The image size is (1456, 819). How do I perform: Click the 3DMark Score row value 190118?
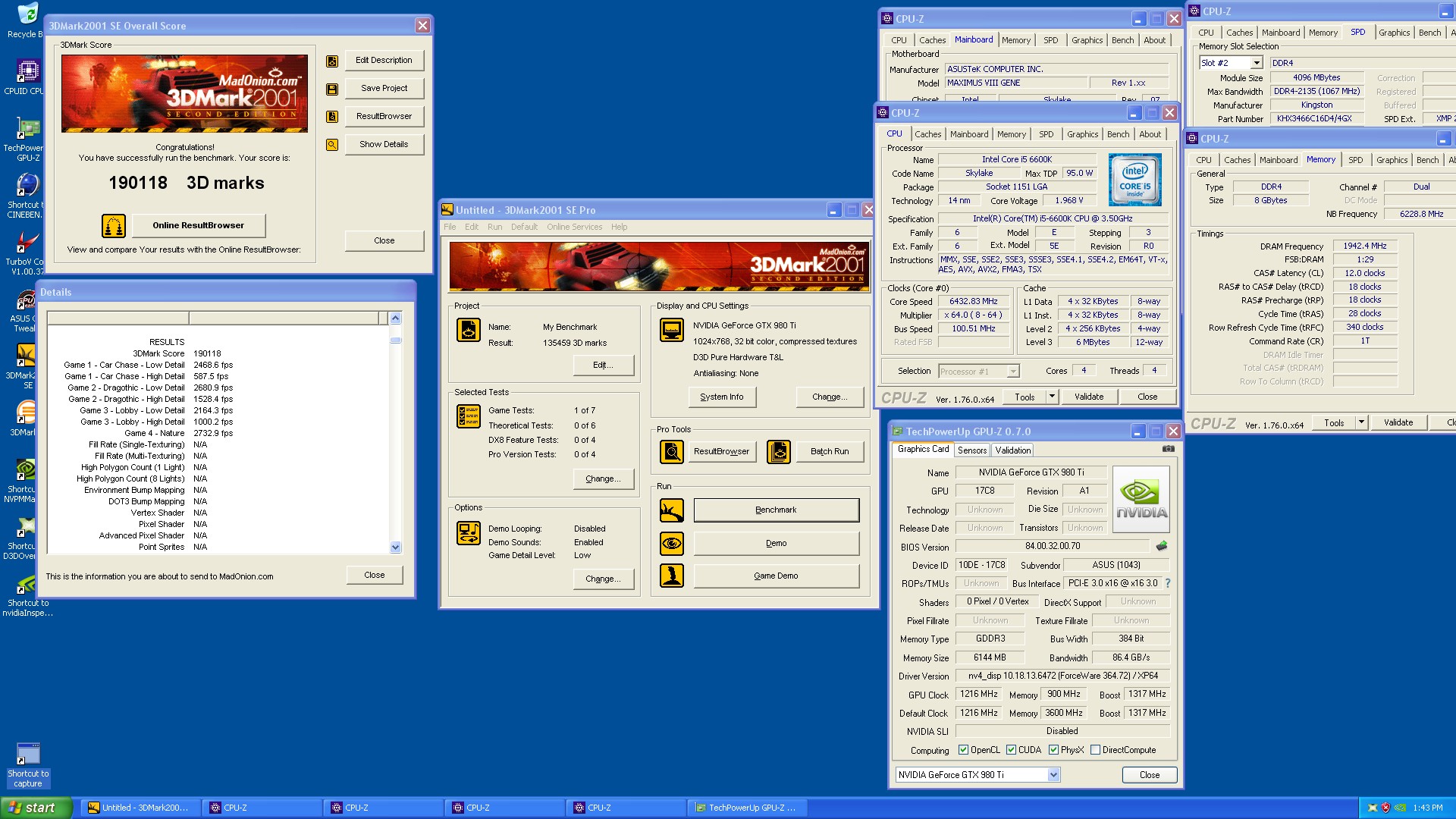tap(207, 353)
